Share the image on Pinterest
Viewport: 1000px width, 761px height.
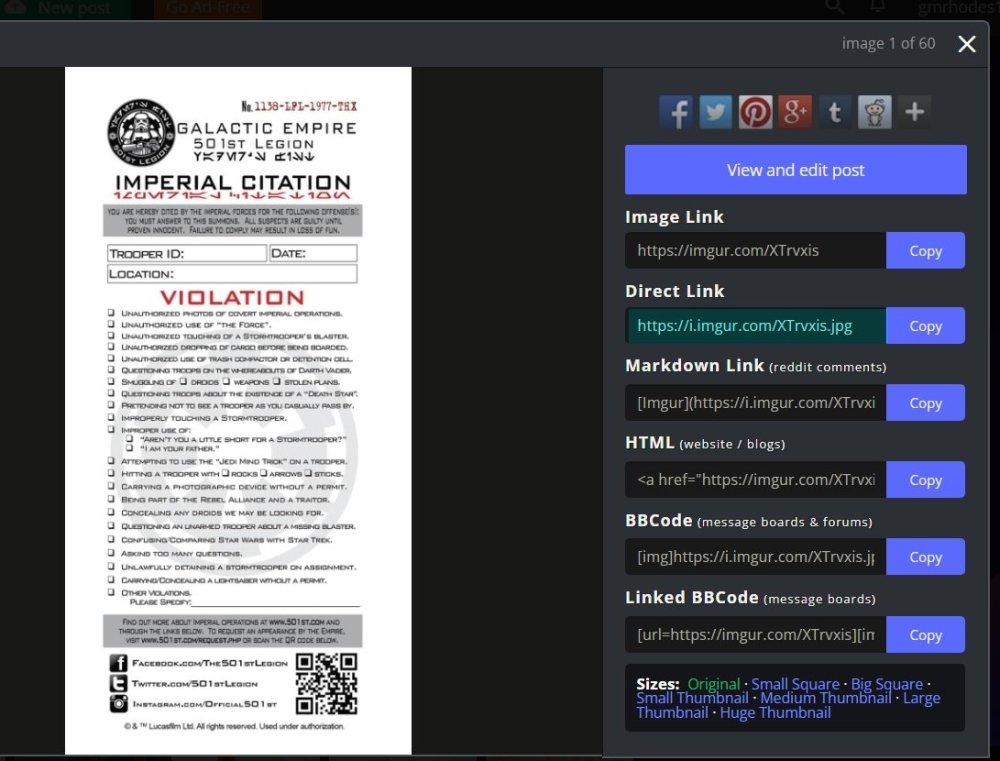click(x=755, y=112)
